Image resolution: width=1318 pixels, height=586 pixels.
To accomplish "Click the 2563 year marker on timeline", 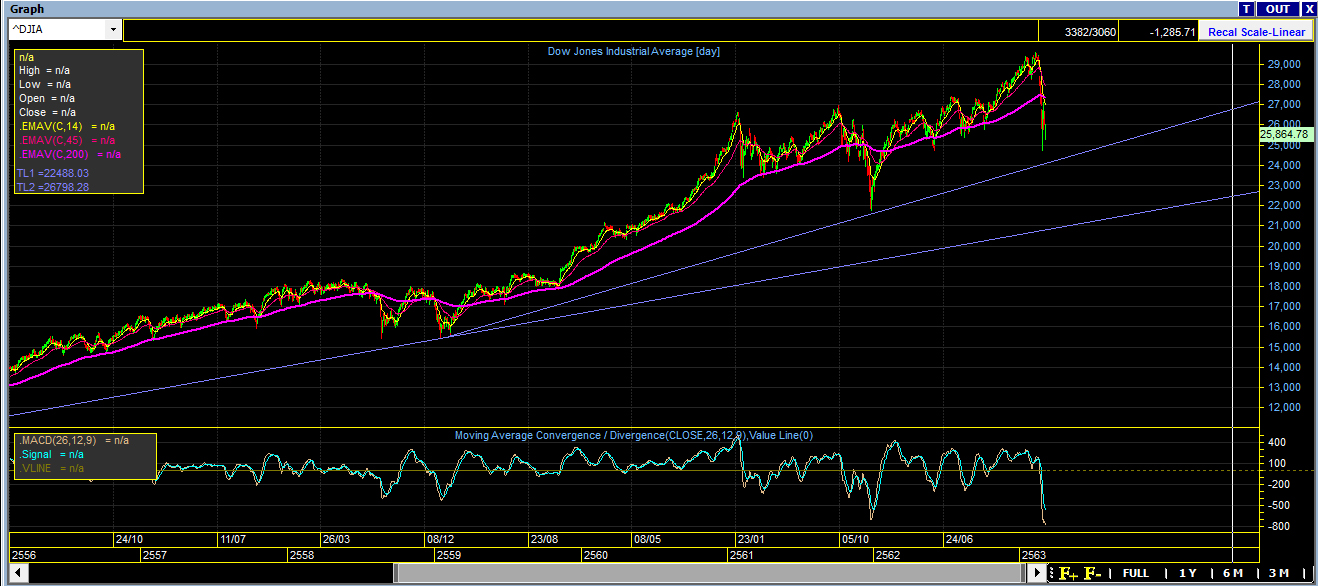I will click(x=1033, y=554).
